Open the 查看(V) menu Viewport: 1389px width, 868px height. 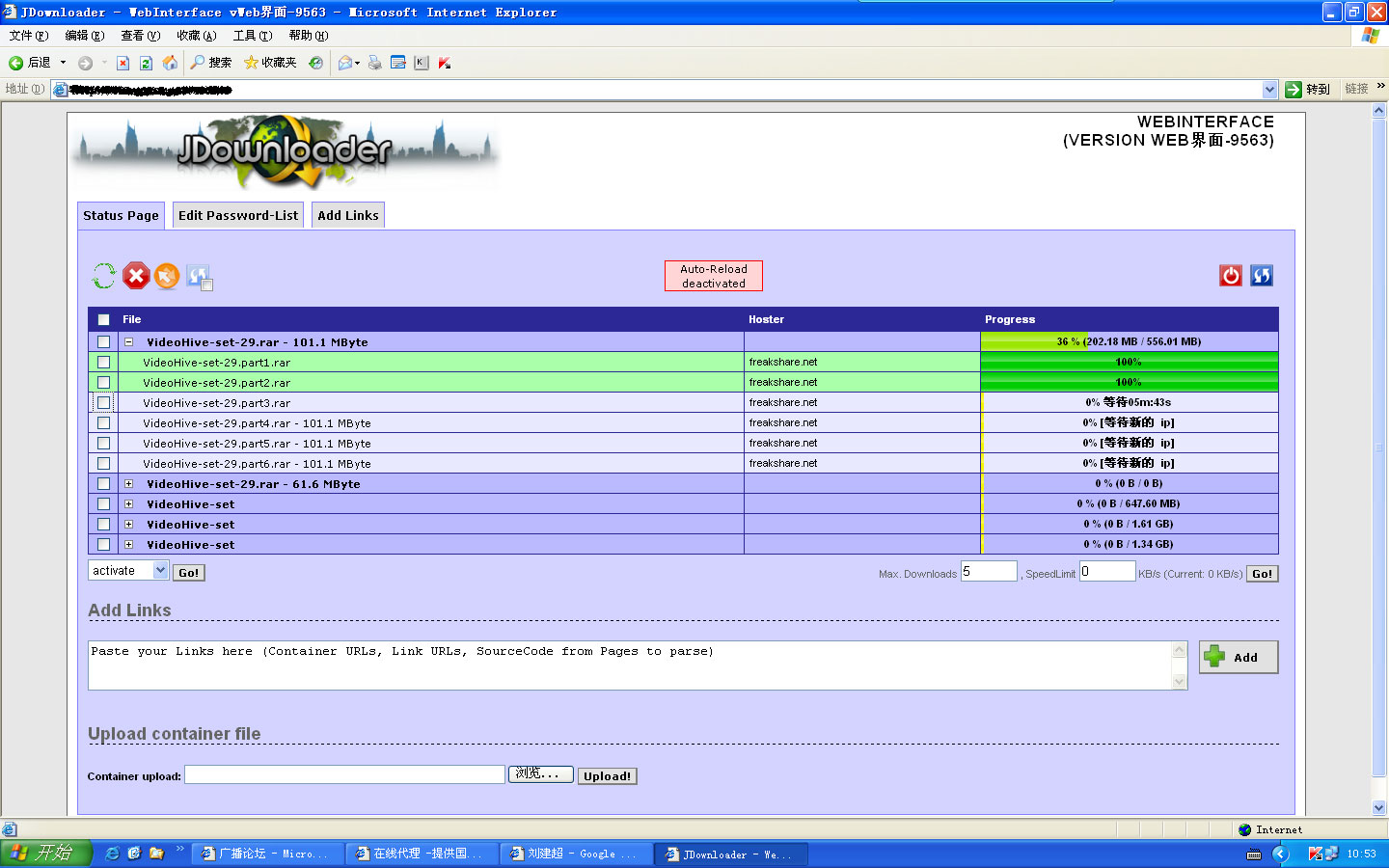[141, 36]
